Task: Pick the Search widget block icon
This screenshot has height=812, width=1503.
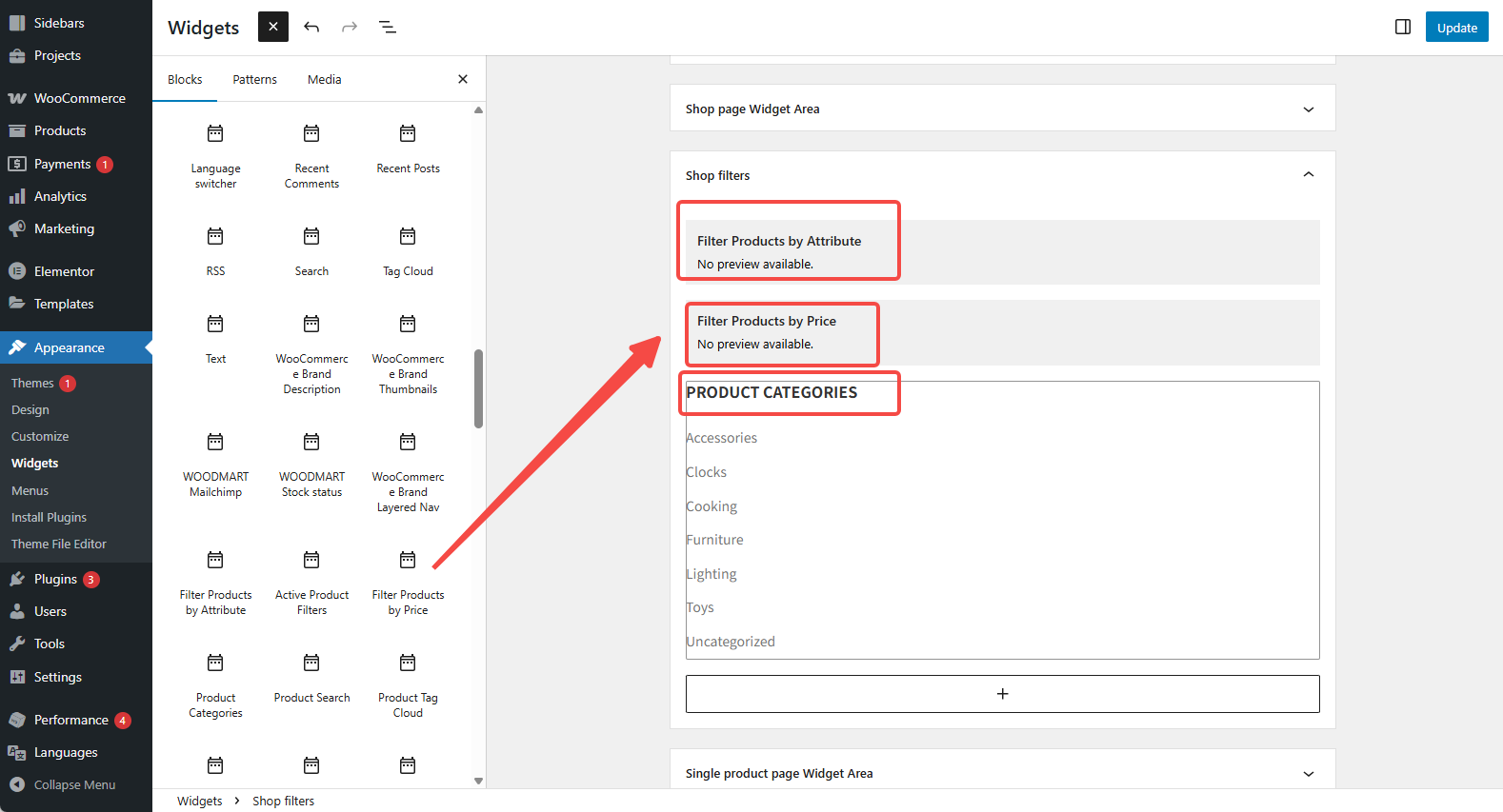Action: pos(311,236)
